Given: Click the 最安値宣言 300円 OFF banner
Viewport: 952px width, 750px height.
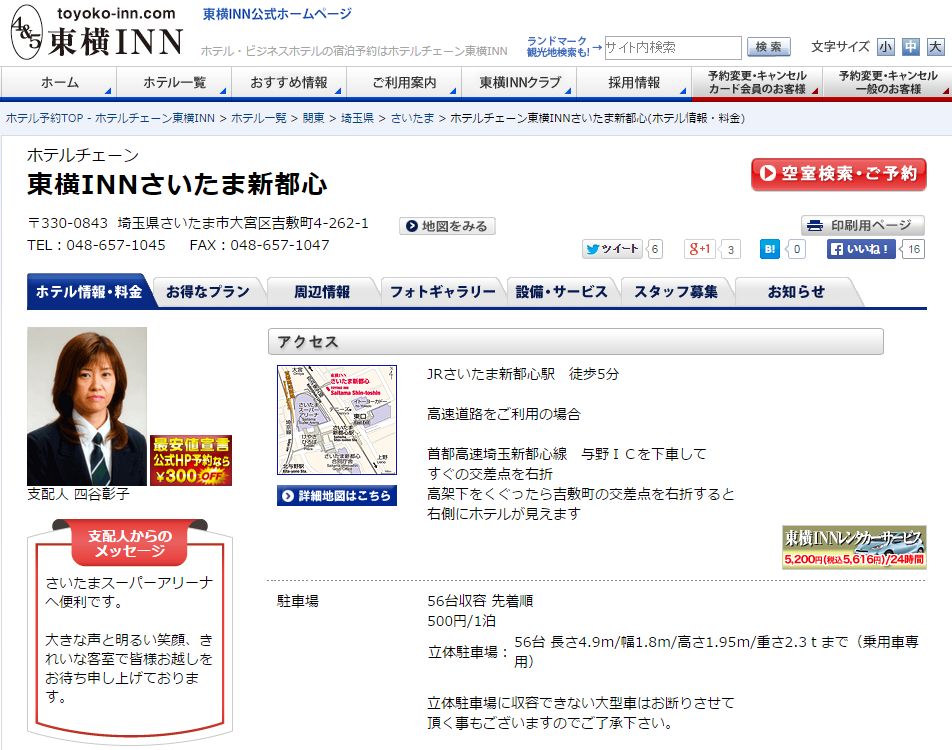Looking at the screenshot, I should tap(191, 460).
